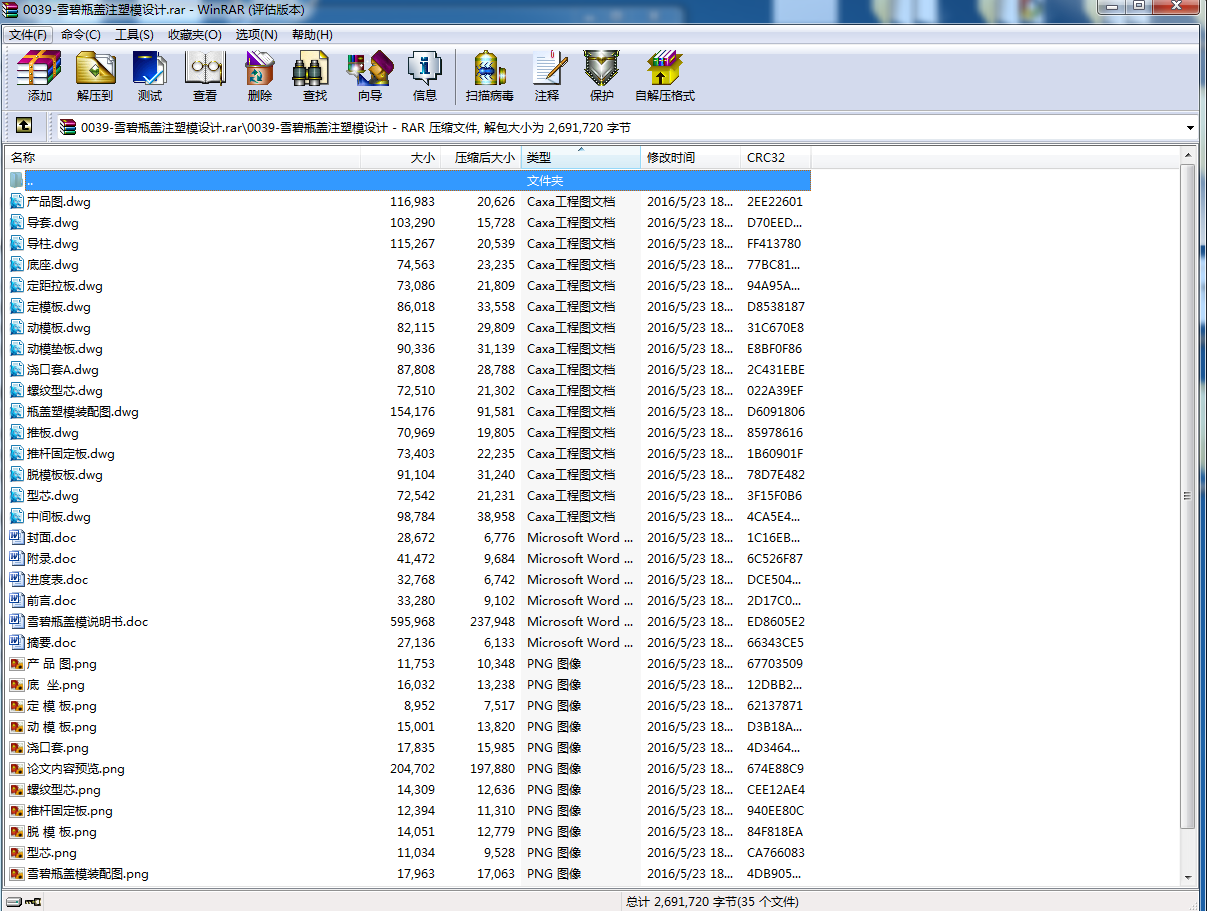Select the 产品图.dwg file icon
This screenshot has height=911, width=1207.
point(17,201)
